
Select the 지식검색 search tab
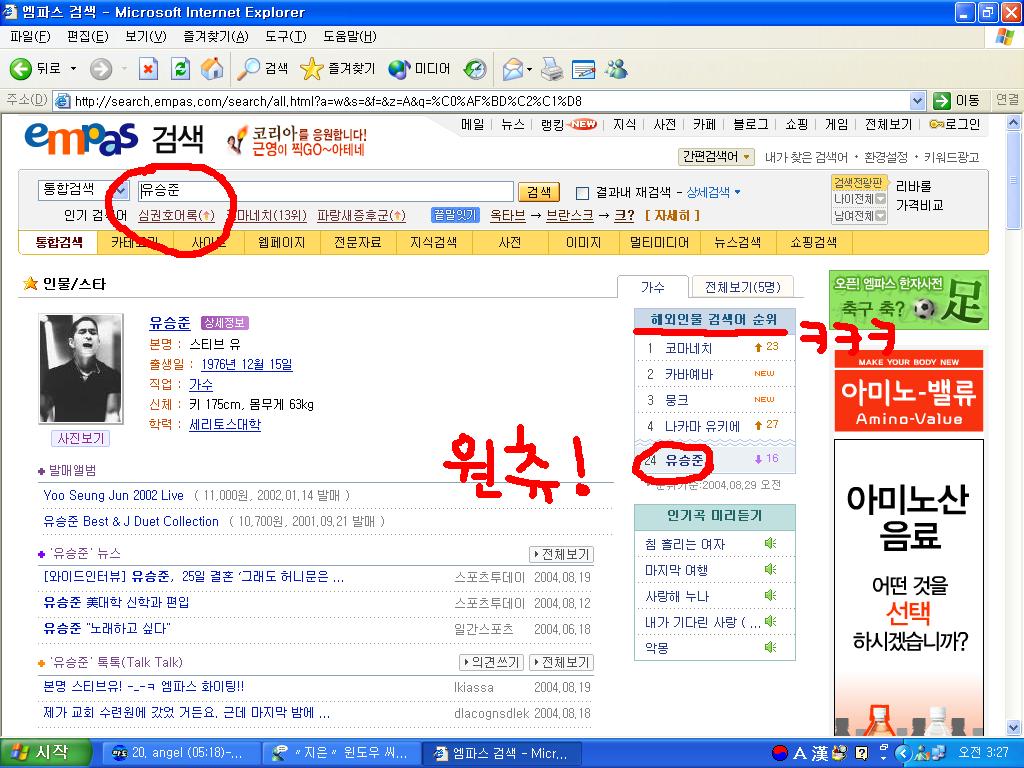click(433, 242)
